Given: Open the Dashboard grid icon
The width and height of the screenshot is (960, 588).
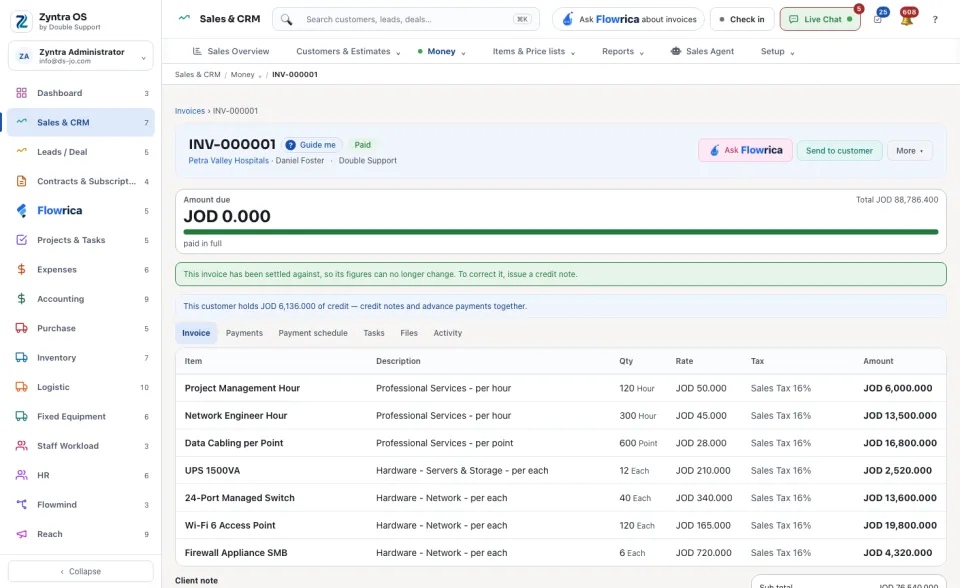Looking at the screenshot, I should 21,93.
